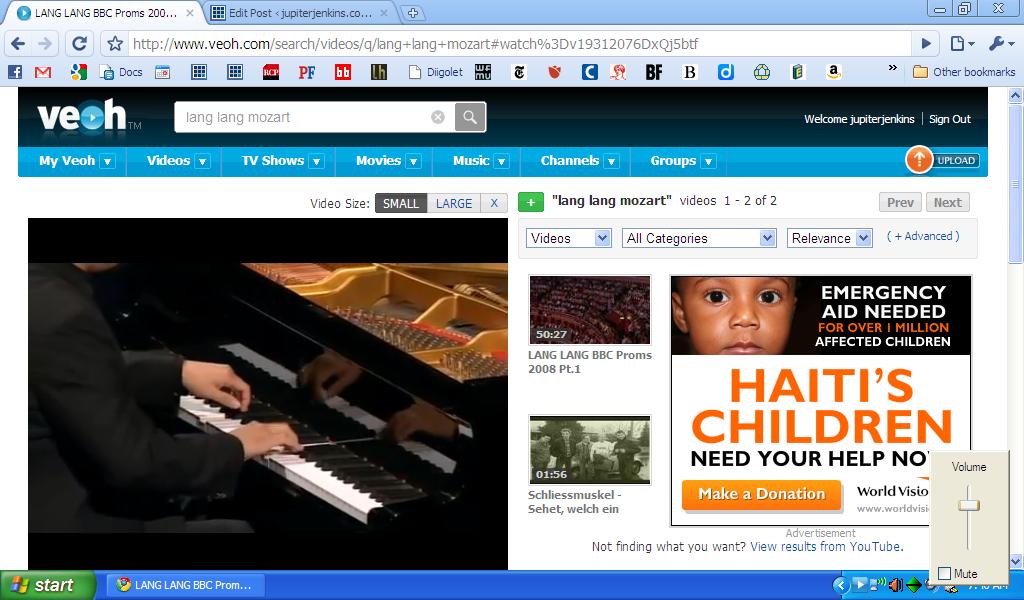The width and height of the screenshot is (1024, 600).
Task: Click the orange Upload arrow icon
Action: (x=918, y=160)
